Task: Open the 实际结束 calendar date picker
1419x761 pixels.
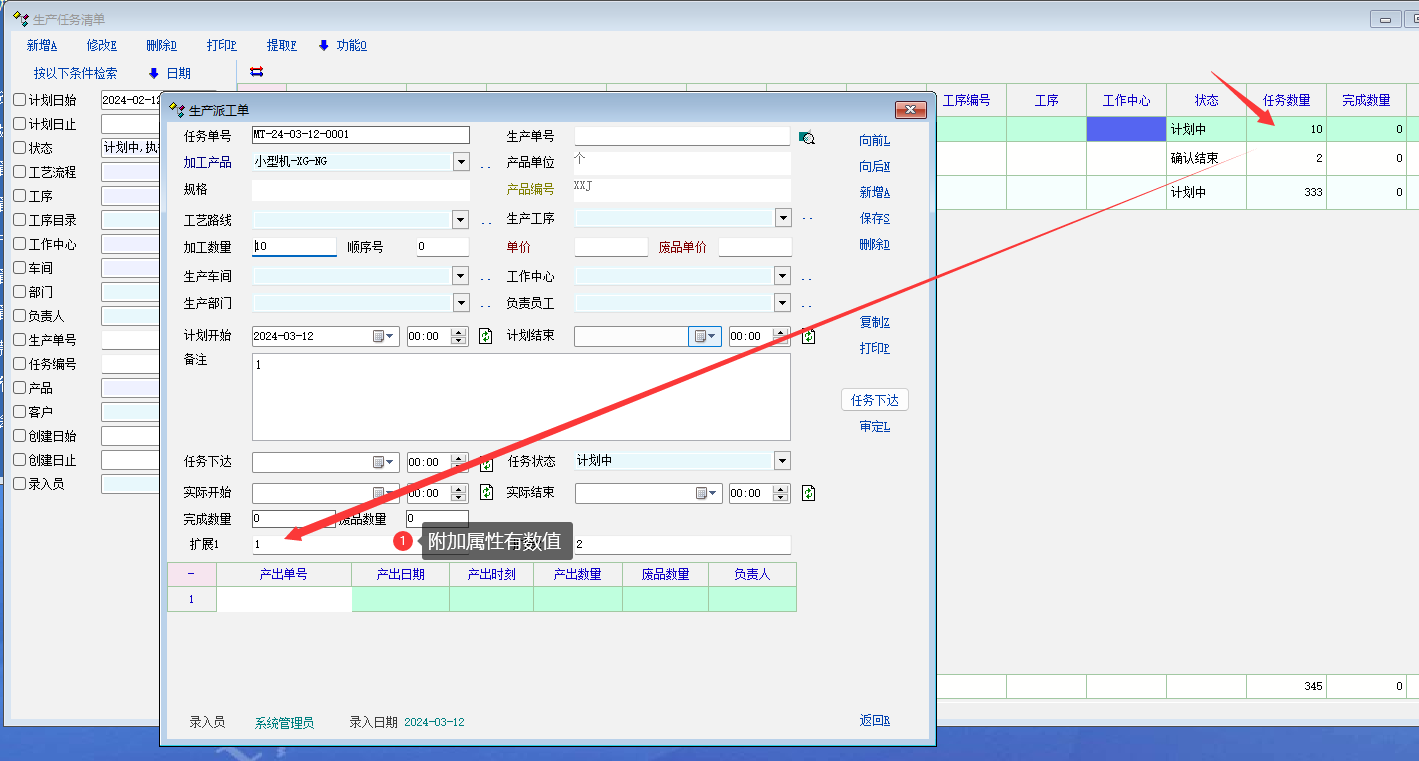Action: click(x=707, y=493)
